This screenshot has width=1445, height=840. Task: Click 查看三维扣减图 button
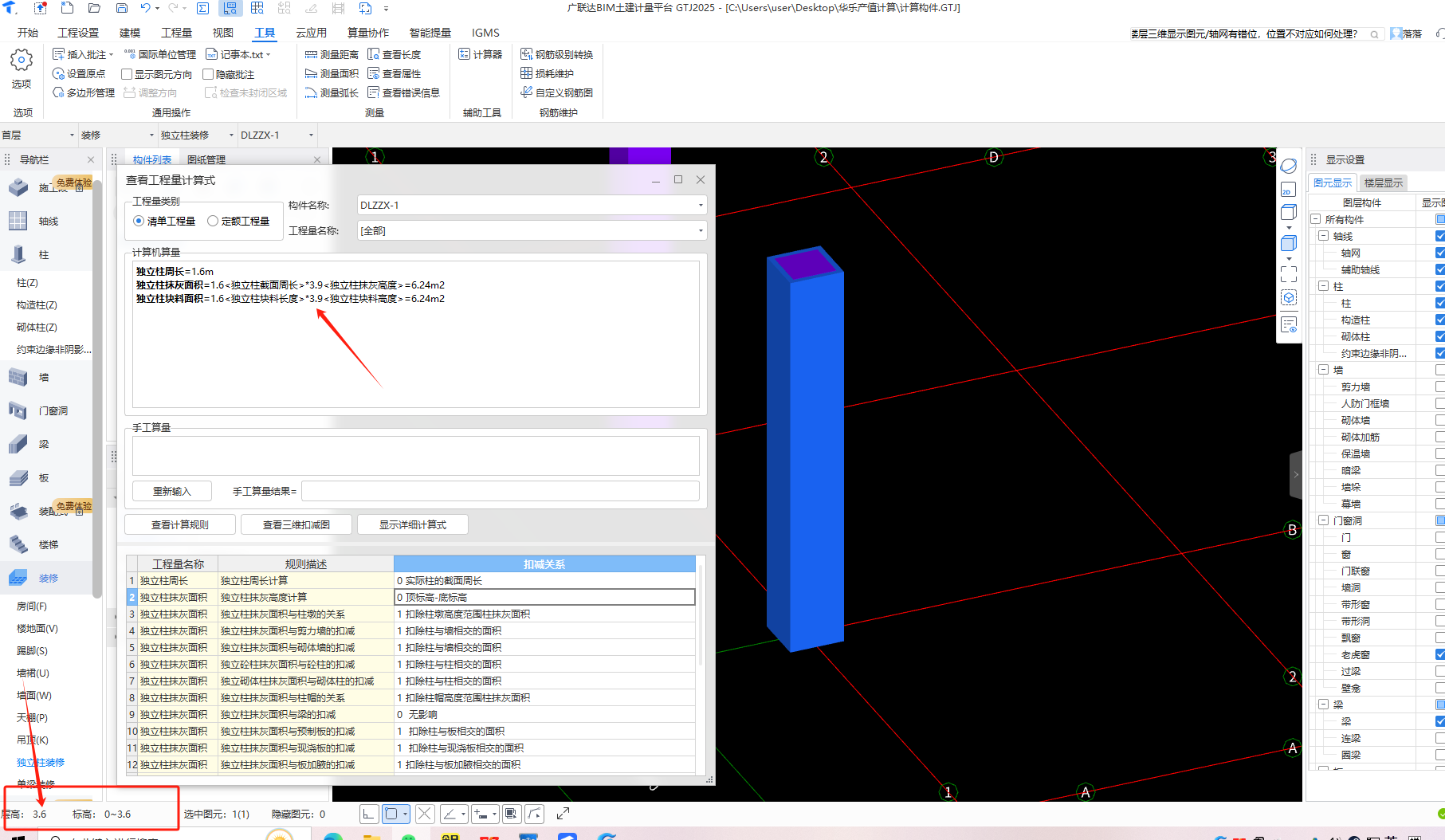[296, 524]
